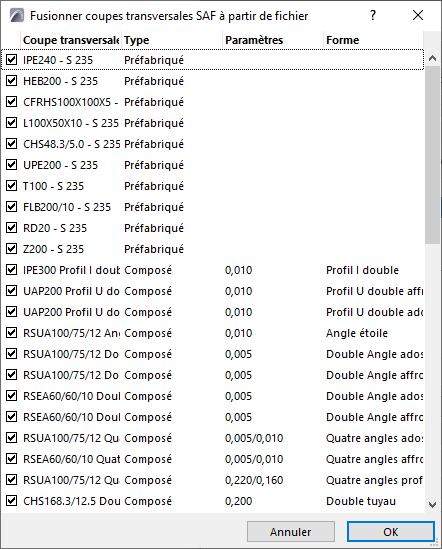Click the 0,010 parameter in IPE300 row

238,270
